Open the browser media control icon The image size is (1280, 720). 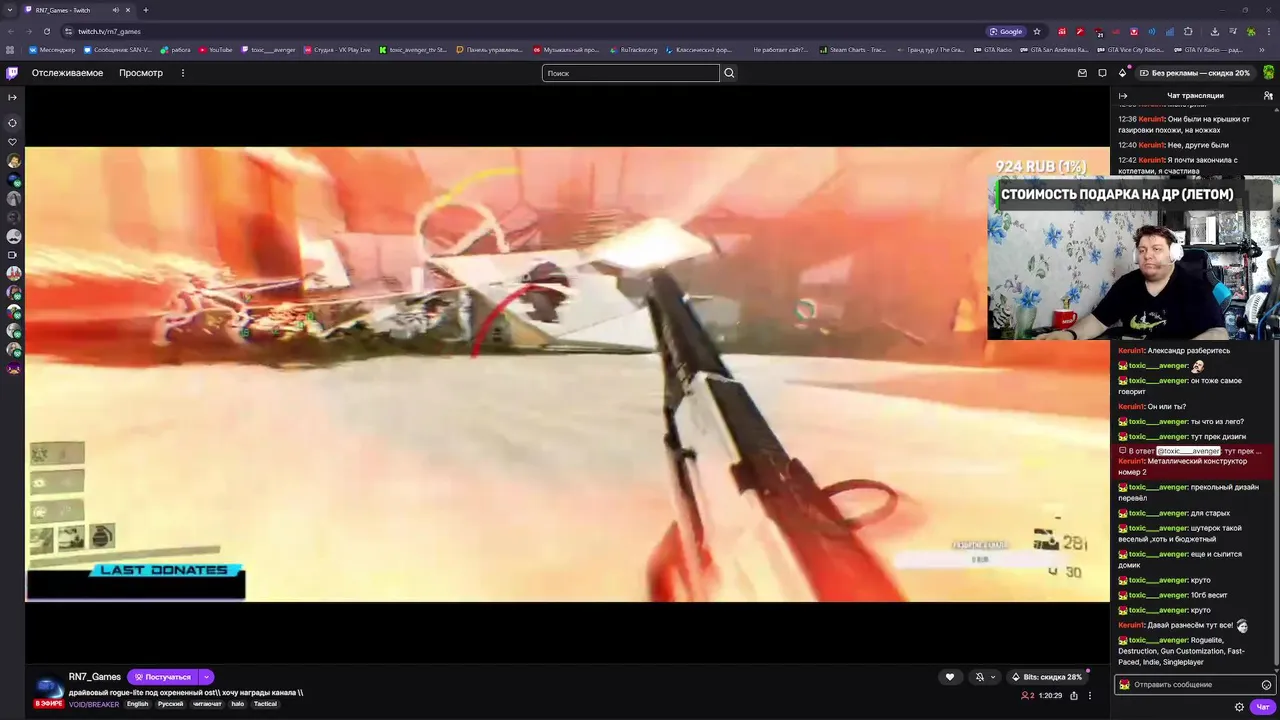point(1232,31)
